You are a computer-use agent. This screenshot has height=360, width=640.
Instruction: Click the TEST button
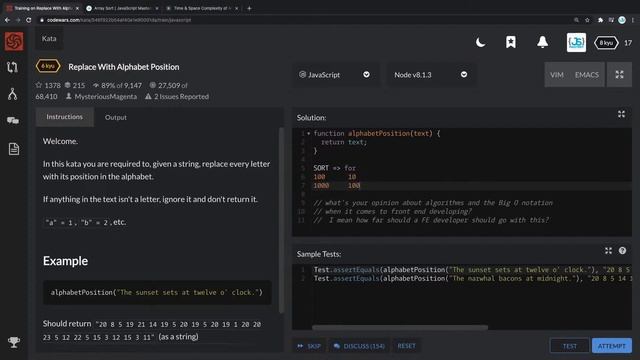[569, 346]
